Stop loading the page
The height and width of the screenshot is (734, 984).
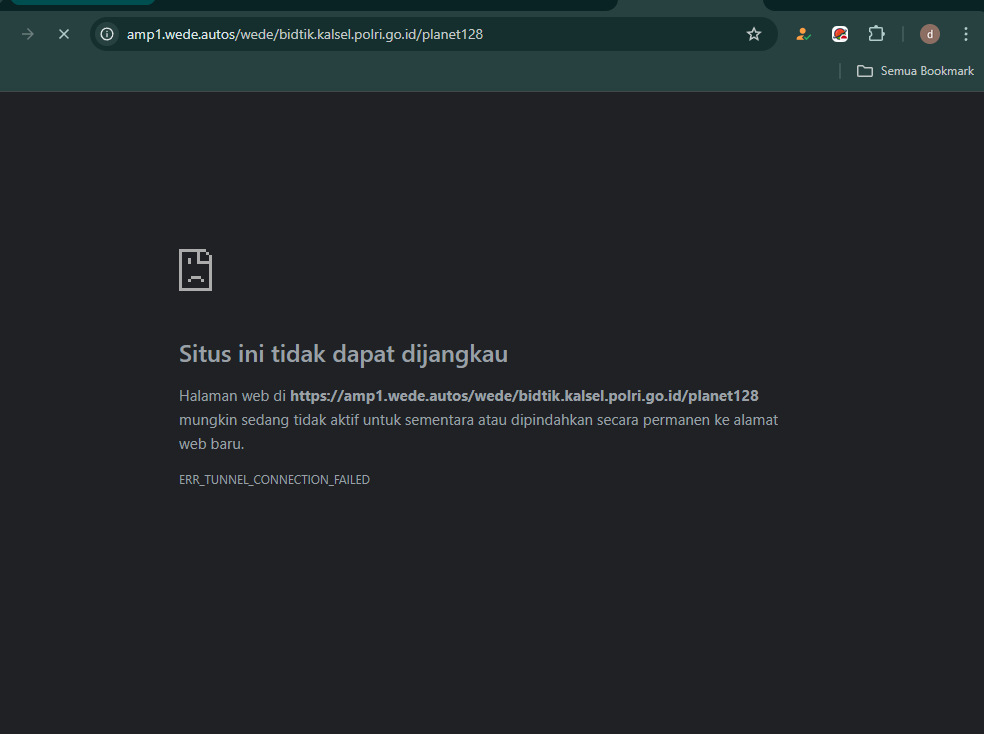[x=64, y=34]
